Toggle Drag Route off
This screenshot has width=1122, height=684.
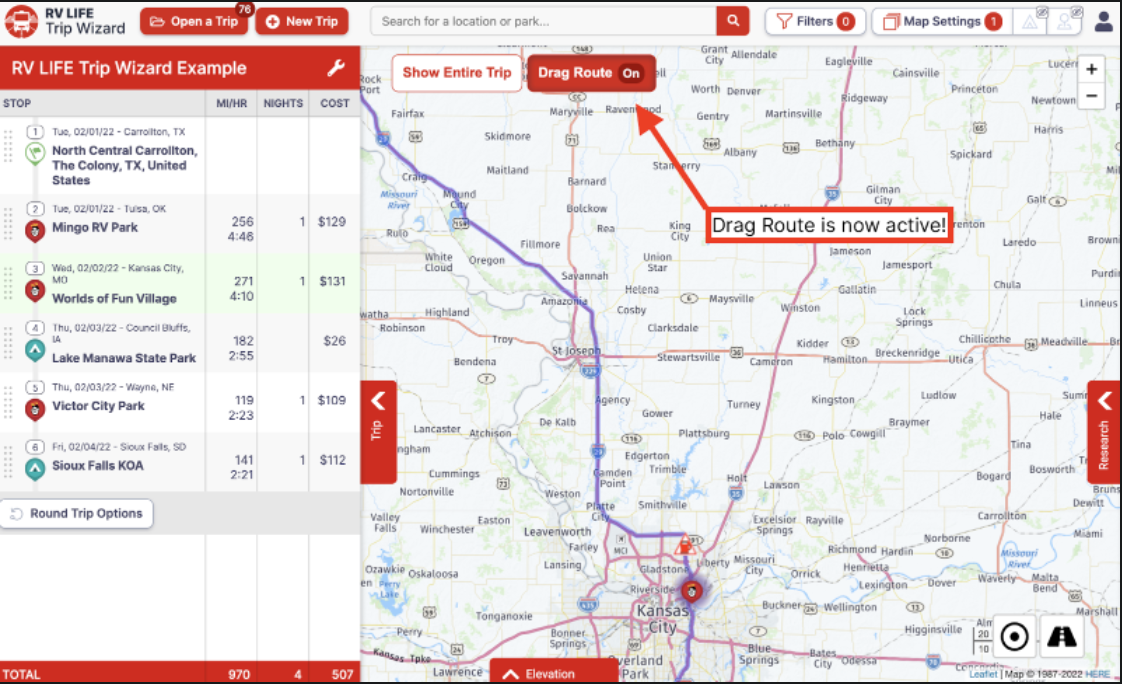(x=590, y=73)
